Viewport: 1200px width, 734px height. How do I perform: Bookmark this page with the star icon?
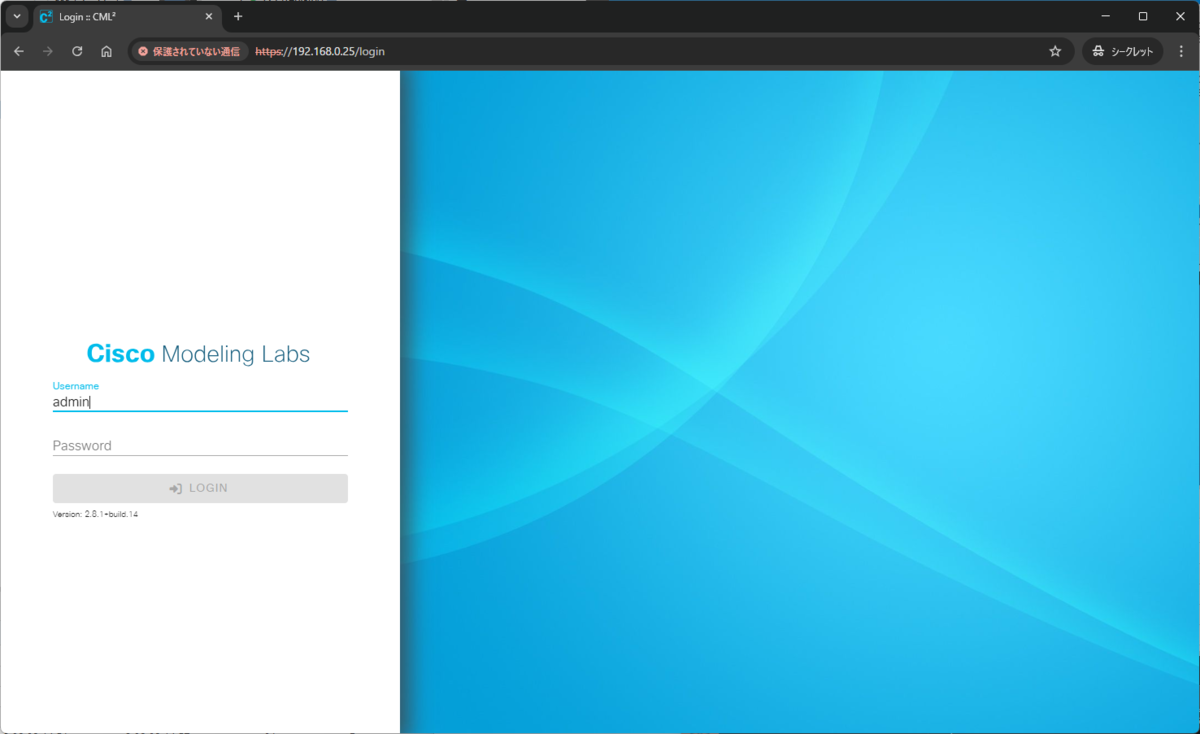click(x=1055, y=51)
